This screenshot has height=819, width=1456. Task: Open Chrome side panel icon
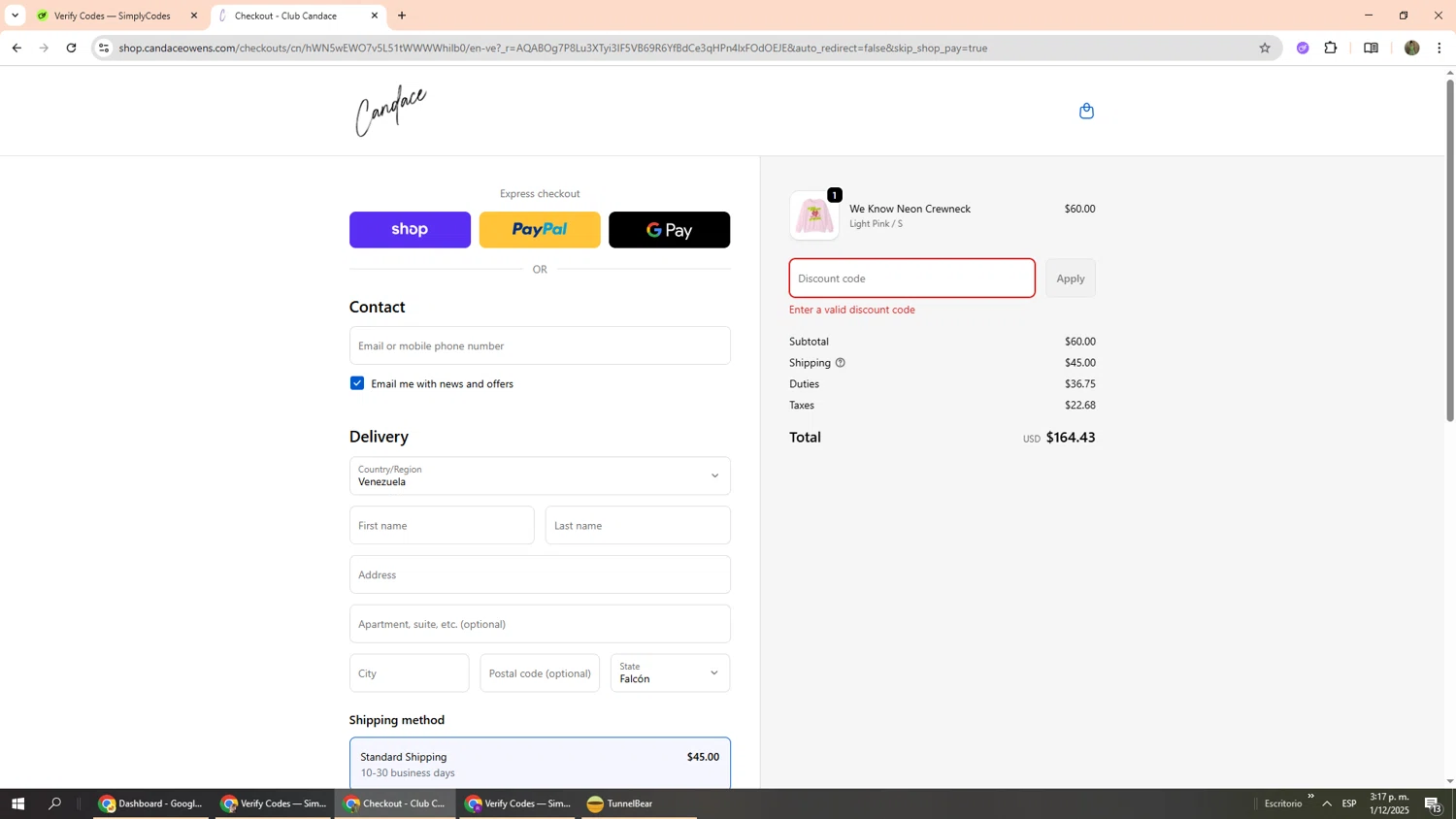click(x=1371, y=48)
